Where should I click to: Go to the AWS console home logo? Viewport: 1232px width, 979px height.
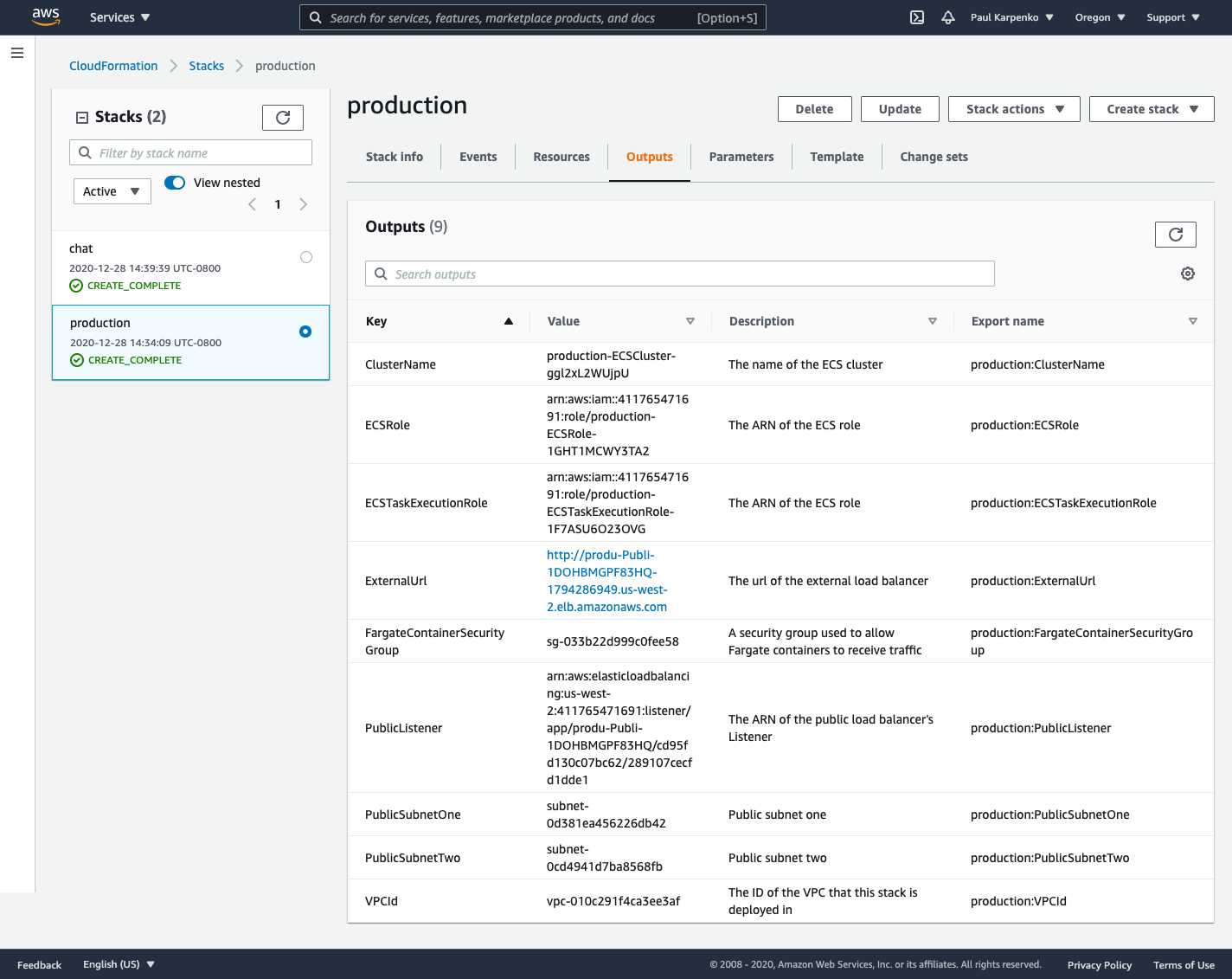(x=46, y=17)
